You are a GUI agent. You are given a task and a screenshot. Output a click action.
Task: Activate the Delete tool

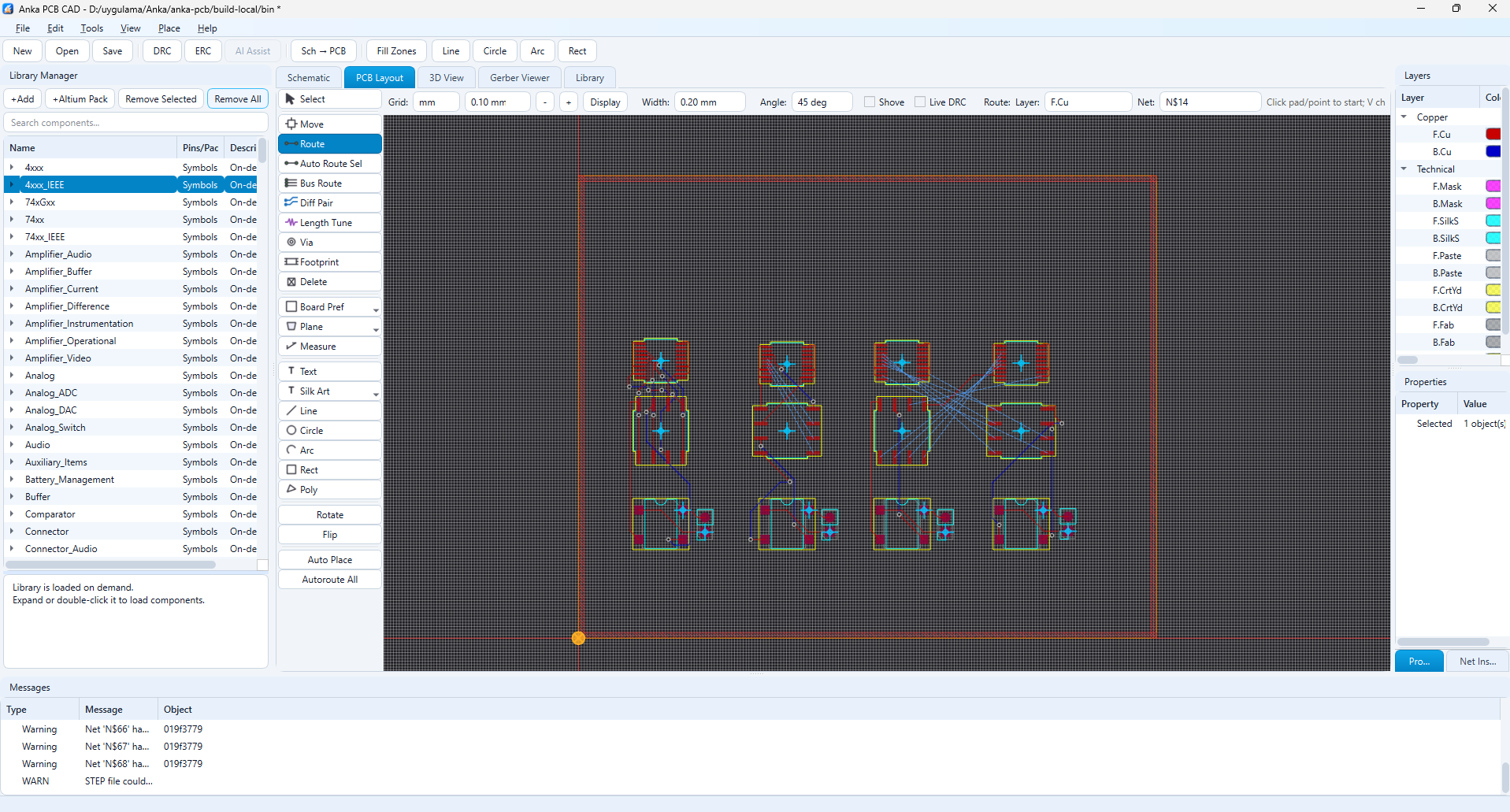pyautogui.click(x=329, y=282)
